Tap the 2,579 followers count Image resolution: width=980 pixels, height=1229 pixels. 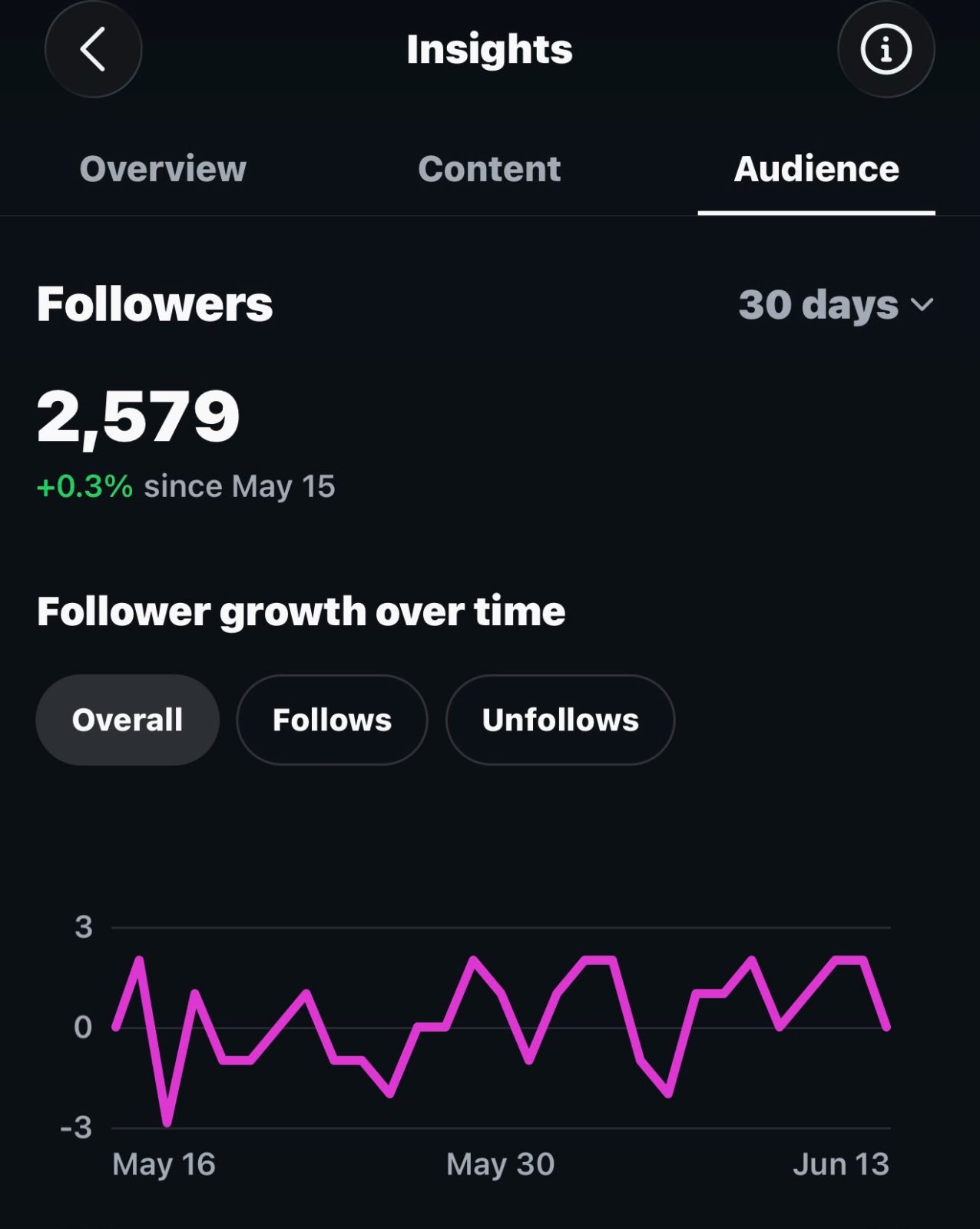click(x=138, y=416)
